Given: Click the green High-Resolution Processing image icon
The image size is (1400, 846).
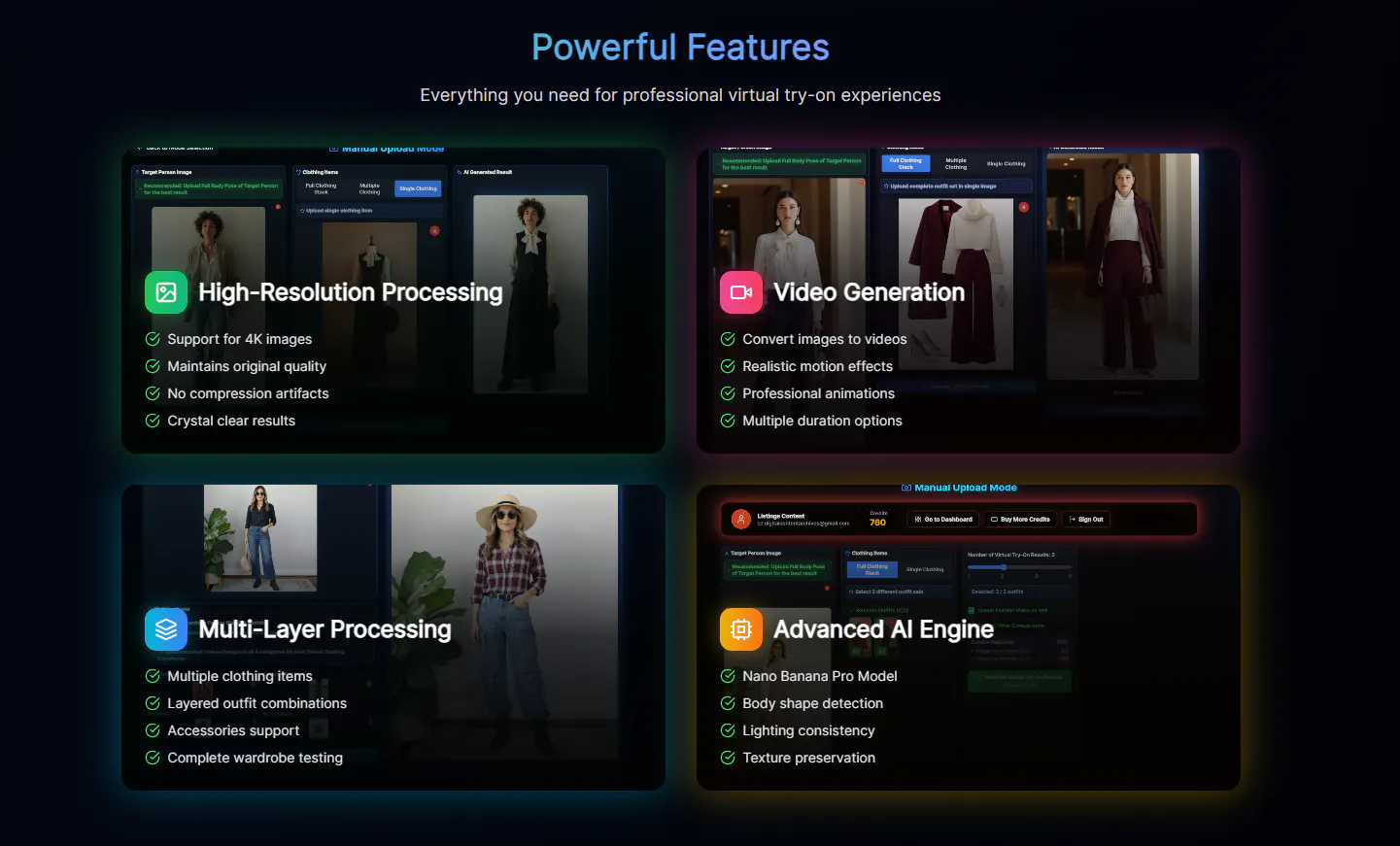Looking at the screenshot, I should point(166,292).
